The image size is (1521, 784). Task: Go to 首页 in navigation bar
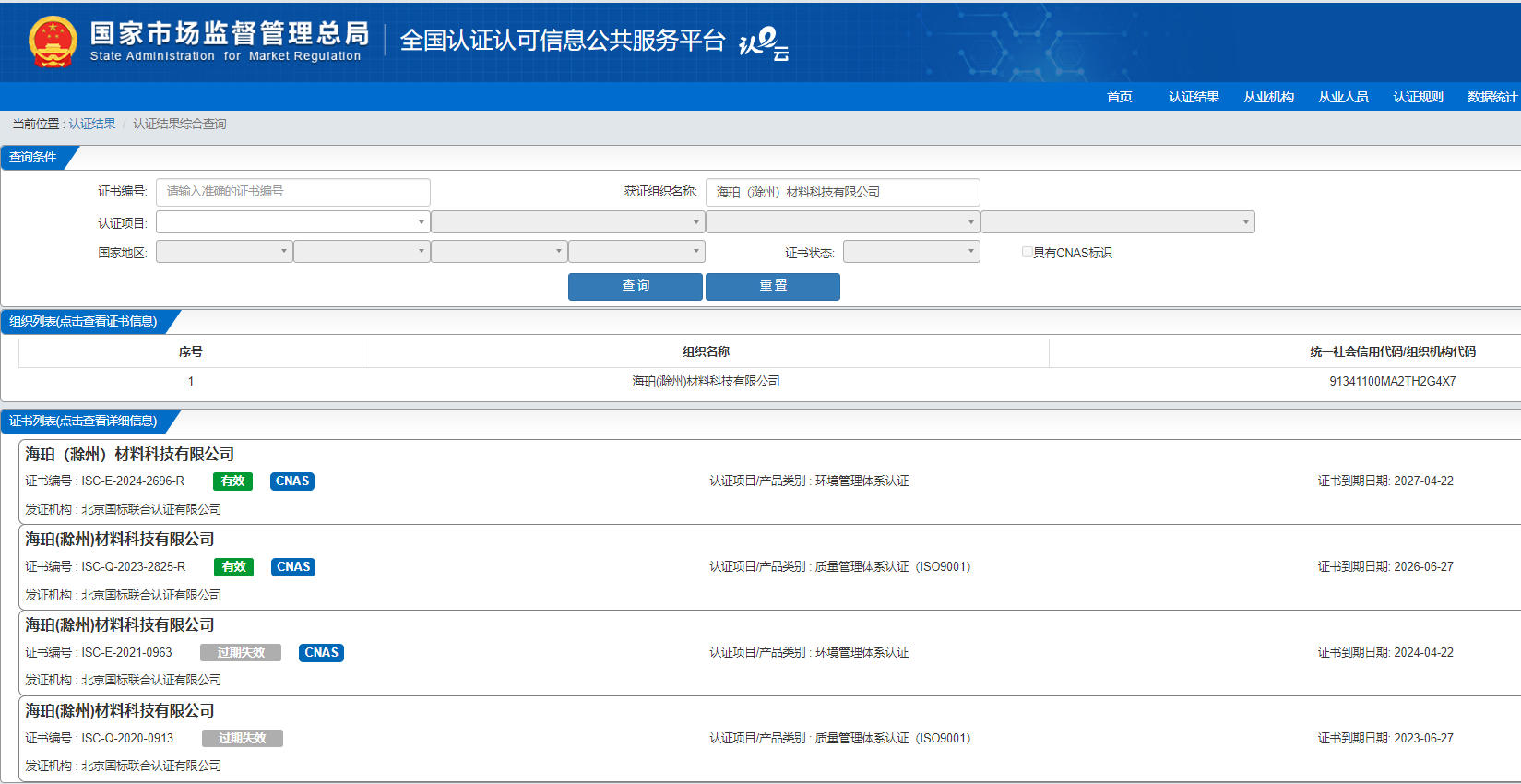tap(1119, 97)
